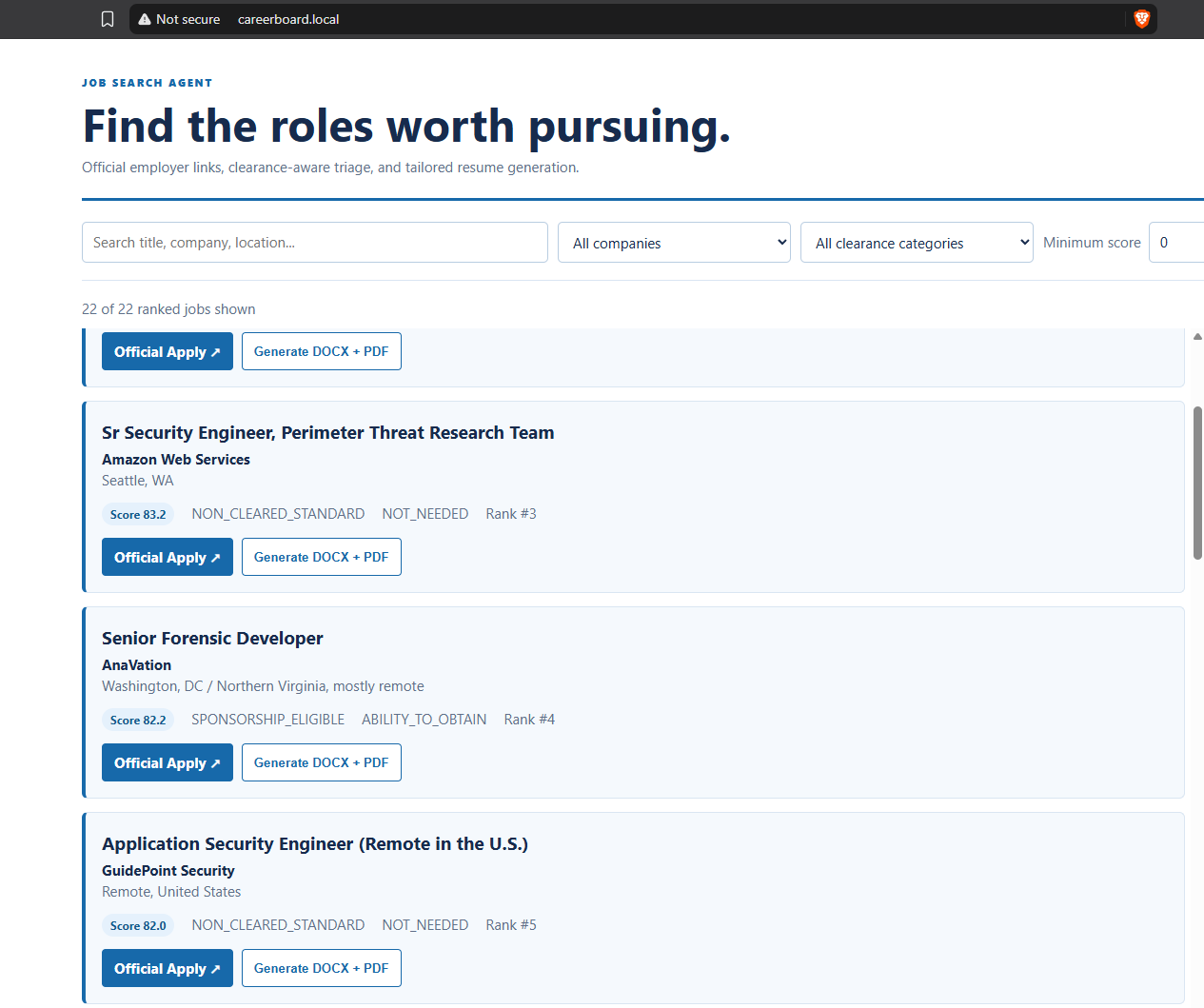
Task: Click the Remote, United States location text
Action: pyautogui.click(x=171, y=892)
